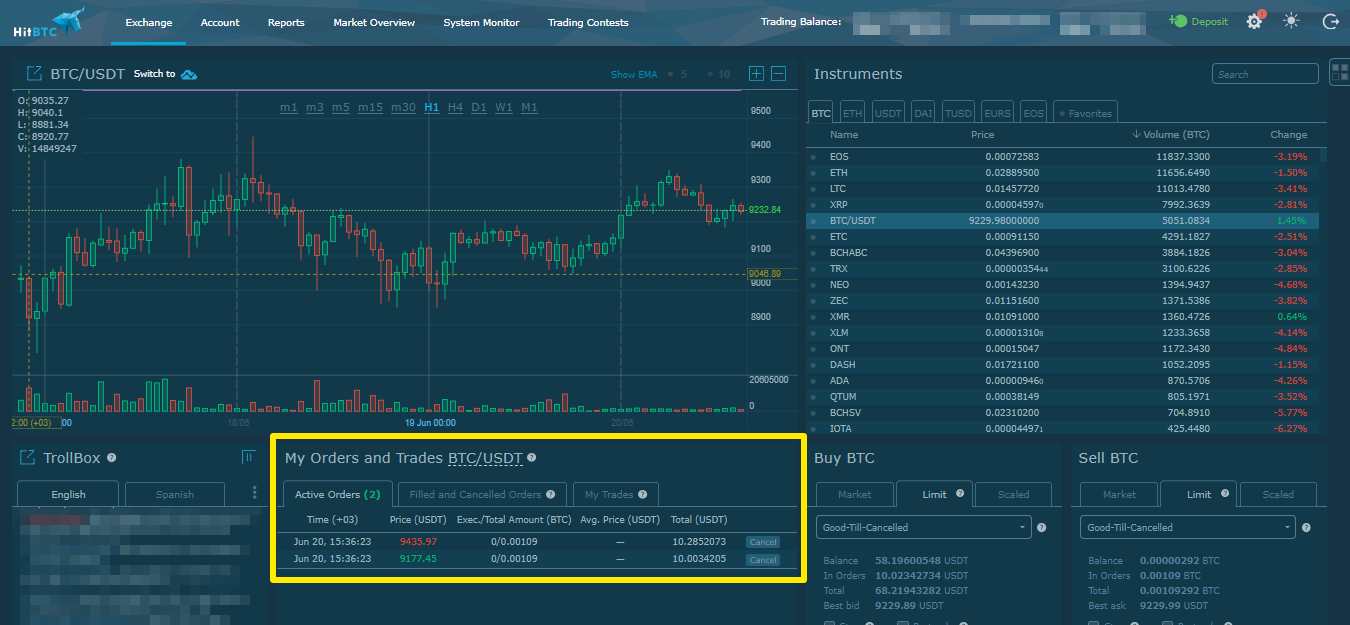The width and height of the screenshot is (1350, 625).
Task: Switch Instruments to the ETH tab
Action: tap(852, 113)
